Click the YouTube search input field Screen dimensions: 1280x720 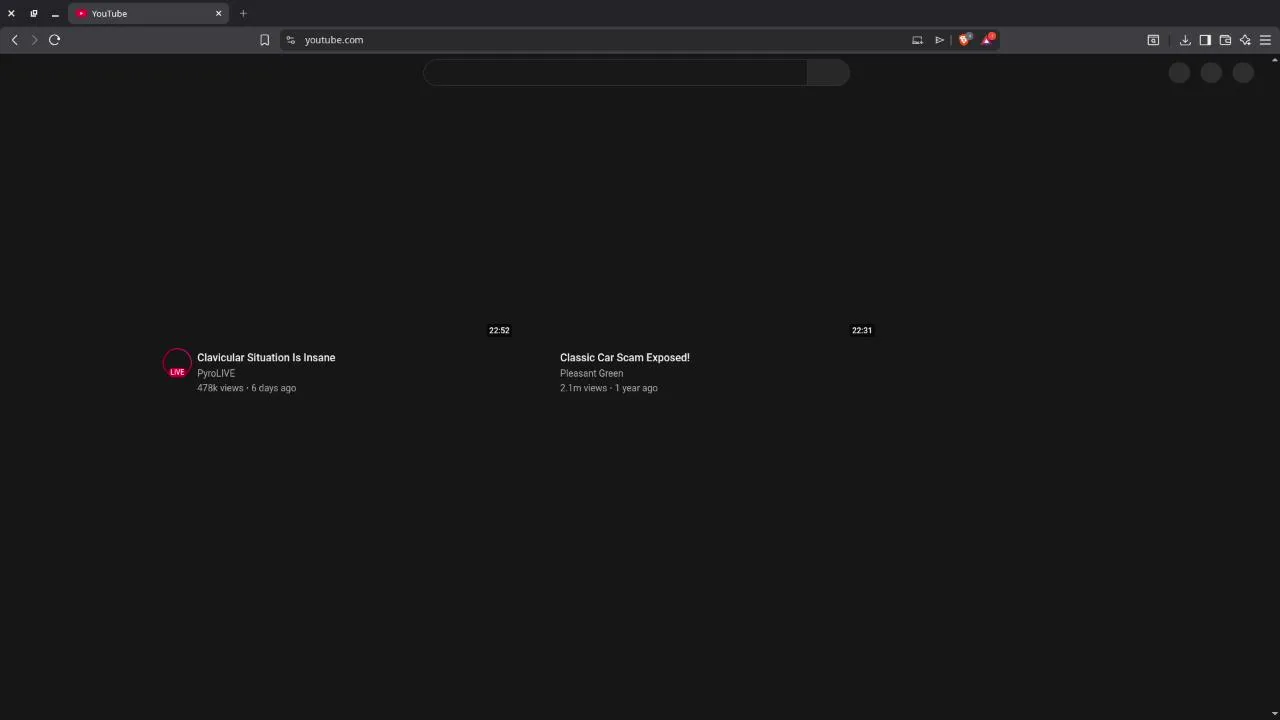point(615,73)
